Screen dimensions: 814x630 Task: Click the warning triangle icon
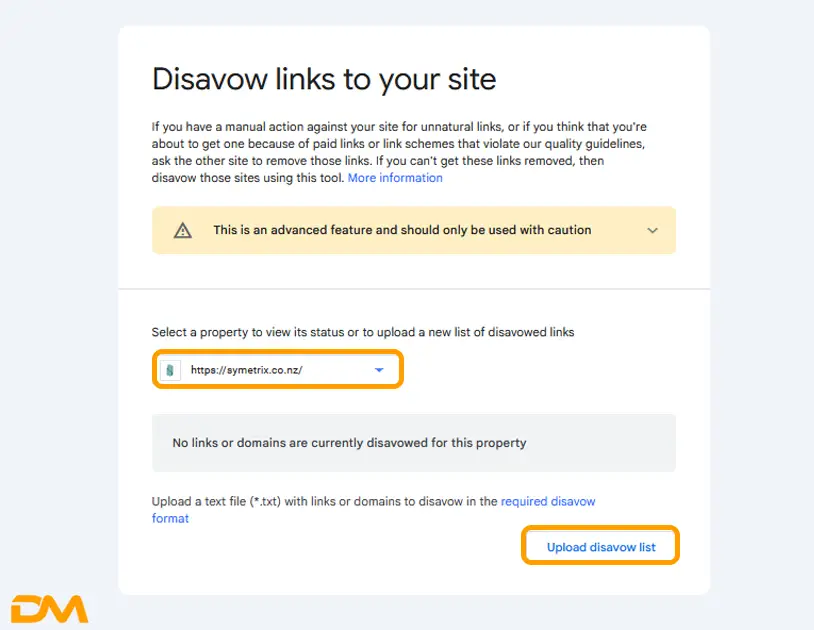coord(183,230)
